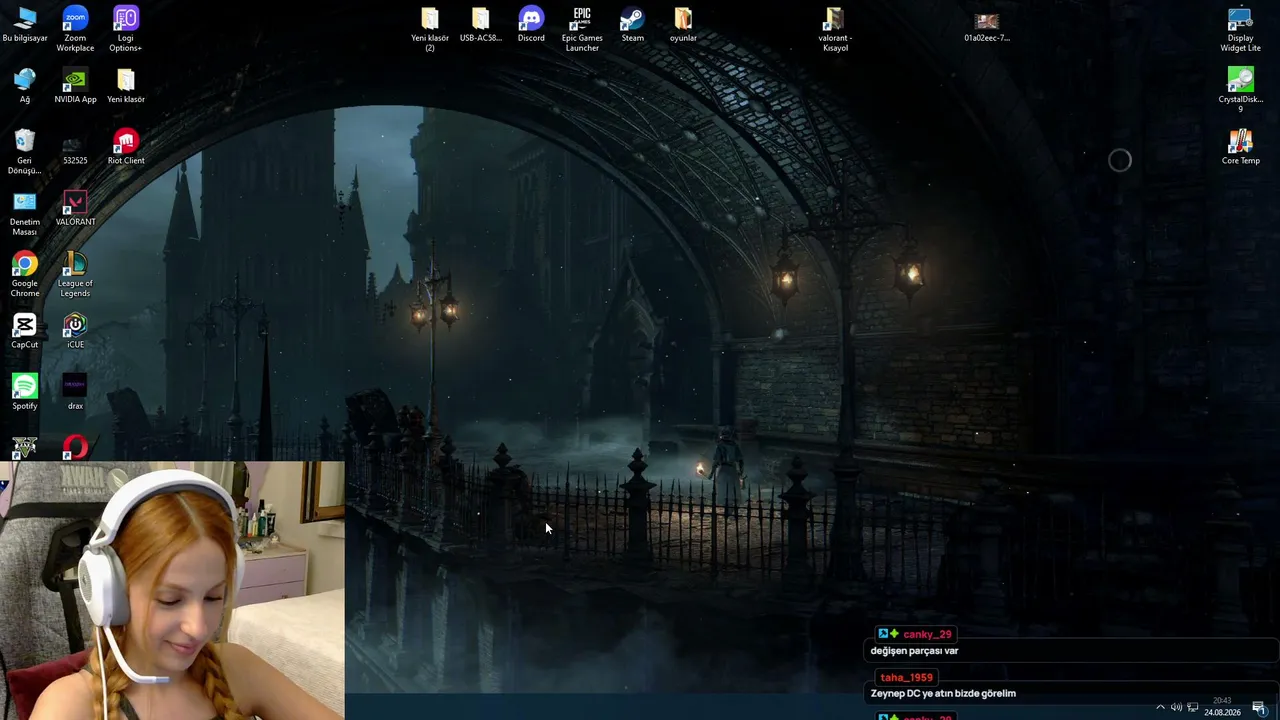Click the webcam overlay feed

[x=172, y=591]
